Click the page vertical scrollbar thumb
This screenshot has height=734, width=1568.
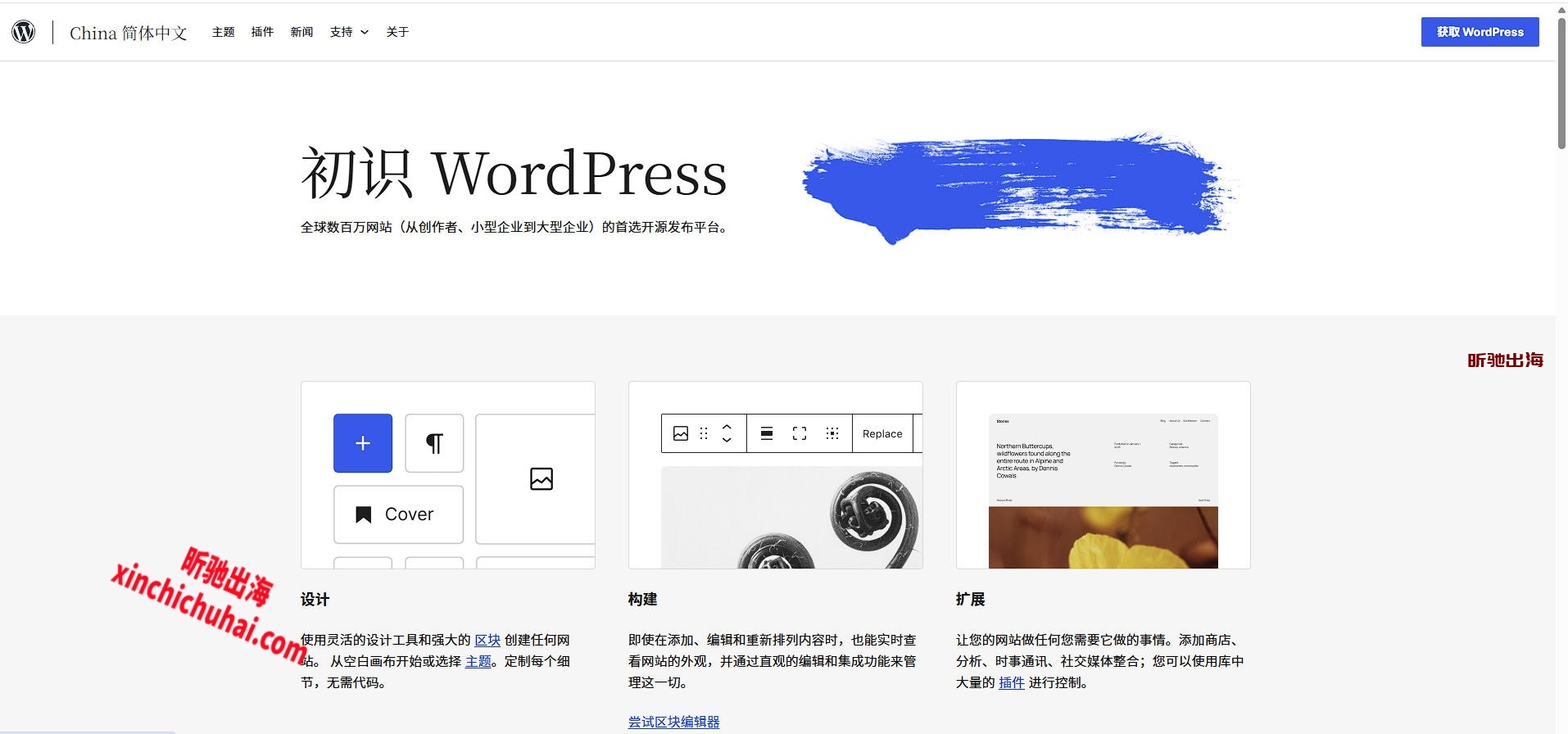point(1561,82)
